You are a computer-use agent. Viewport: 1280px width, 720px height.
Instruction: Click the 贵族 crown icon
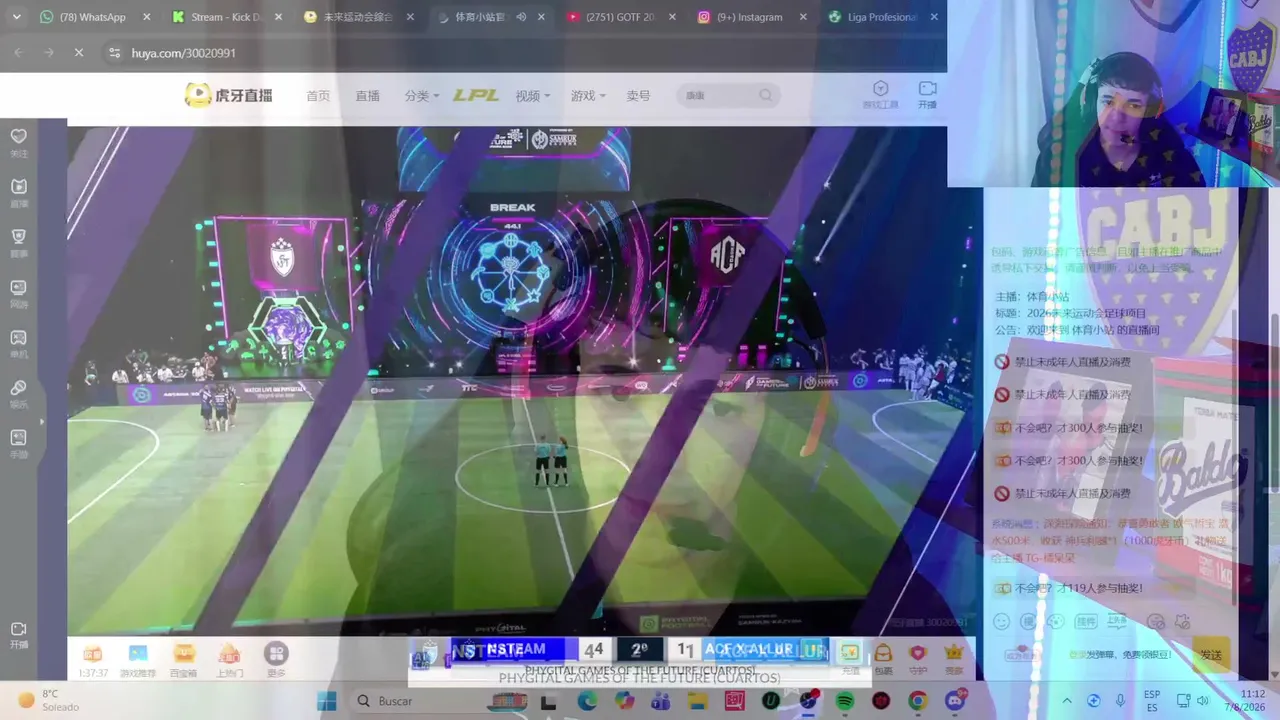coord(954,658)
